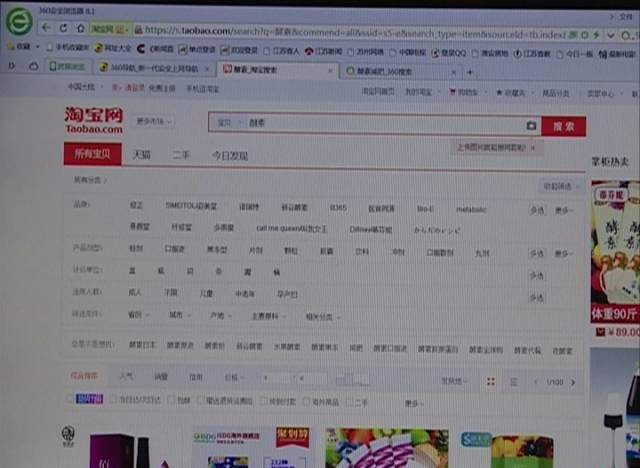Collapse the 收起筛选 filter toggle
This screenshot has width=640, height=468.
pyautogui.click(x=560, y=186)
